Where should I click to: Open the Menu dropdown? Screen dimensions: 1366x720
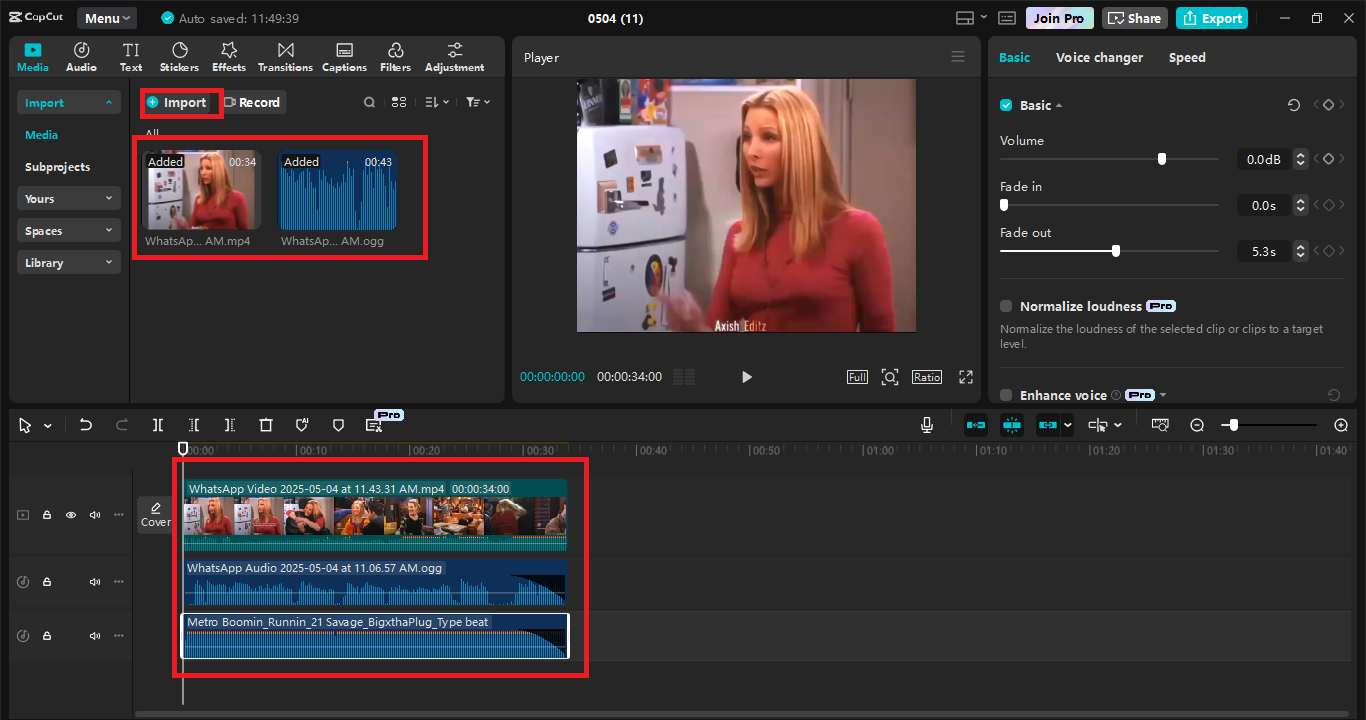point(108,18)
